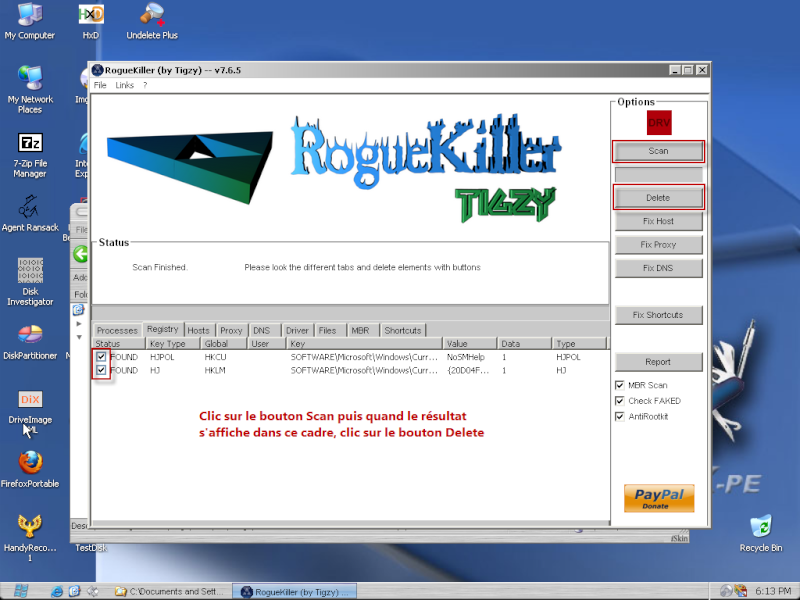Select the Registry tab
The image size is (800, 600).
[x=163, y=329]
